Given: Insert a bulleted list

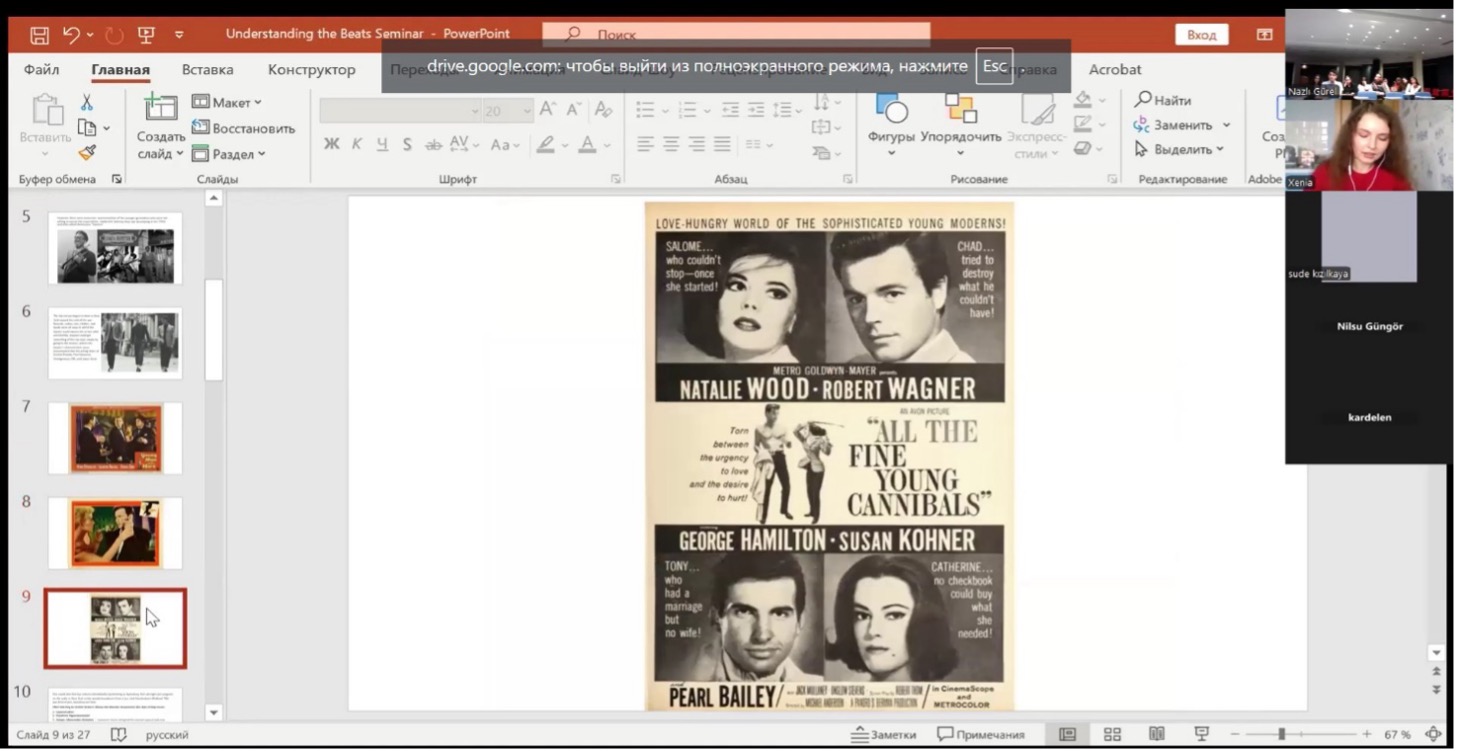Looking at the screenshot, I should [645, 110].
